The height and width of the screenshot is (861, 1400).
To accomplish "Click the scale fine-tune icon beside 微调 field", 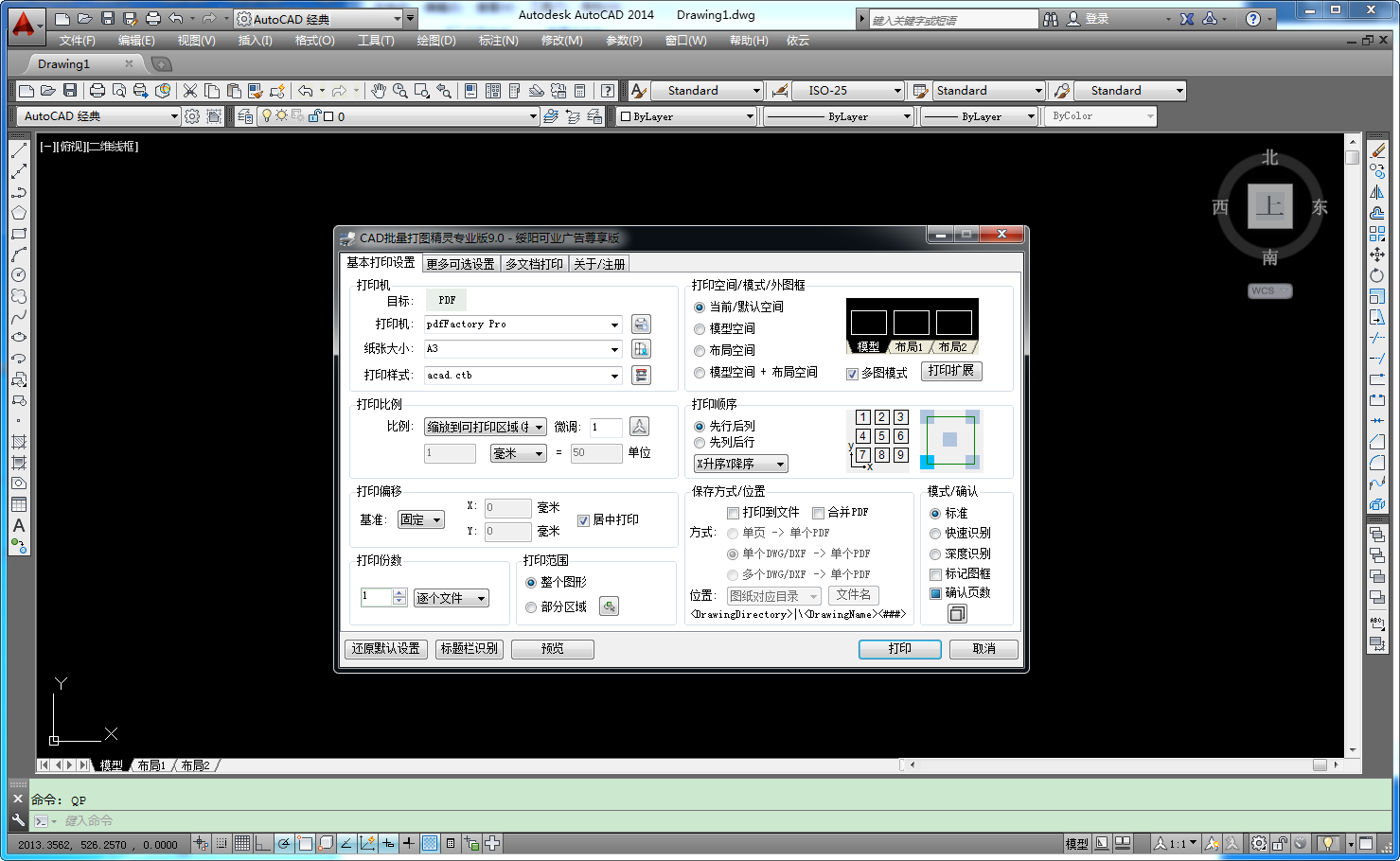I will [640, 427].
